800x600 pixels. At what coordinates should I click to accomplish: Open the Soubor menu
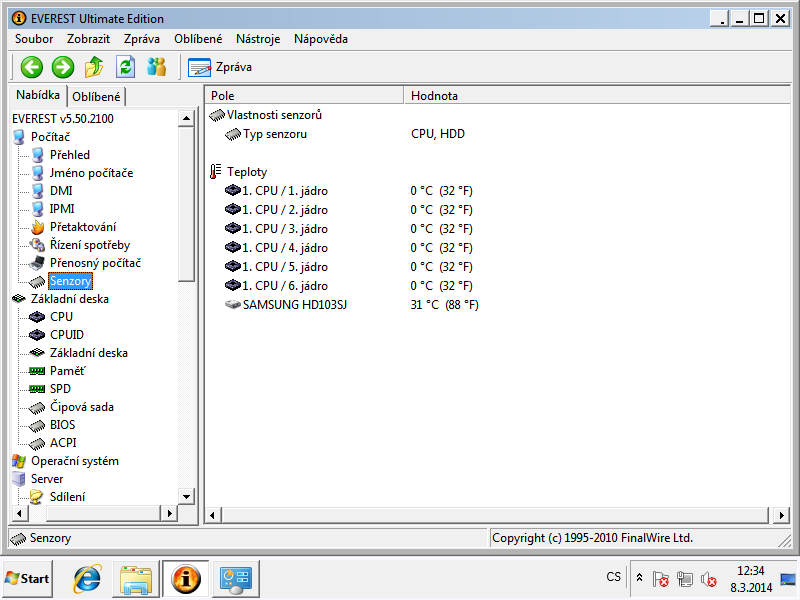34,39
